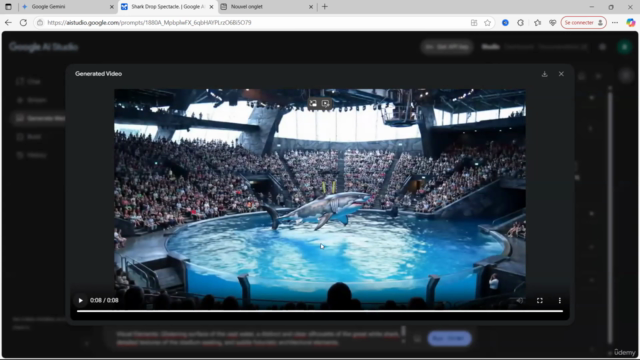640x360 pixels.
Task: Open the apps icon in address bar
Action: coord(474,22)
